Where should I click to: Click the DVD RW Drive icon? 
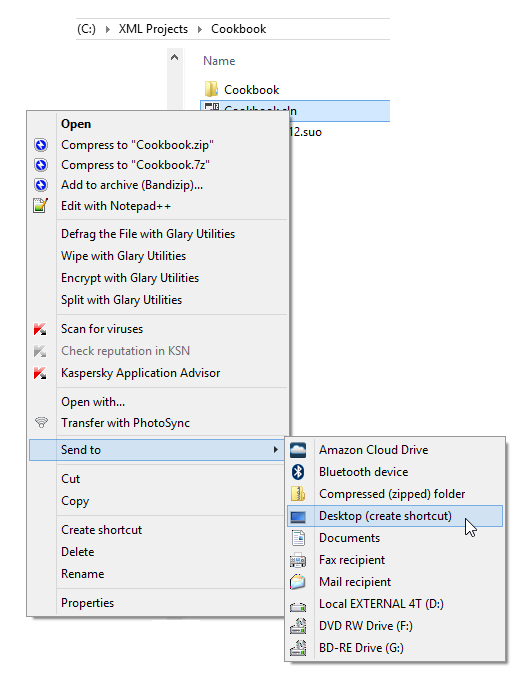click(x=298, y=626)
